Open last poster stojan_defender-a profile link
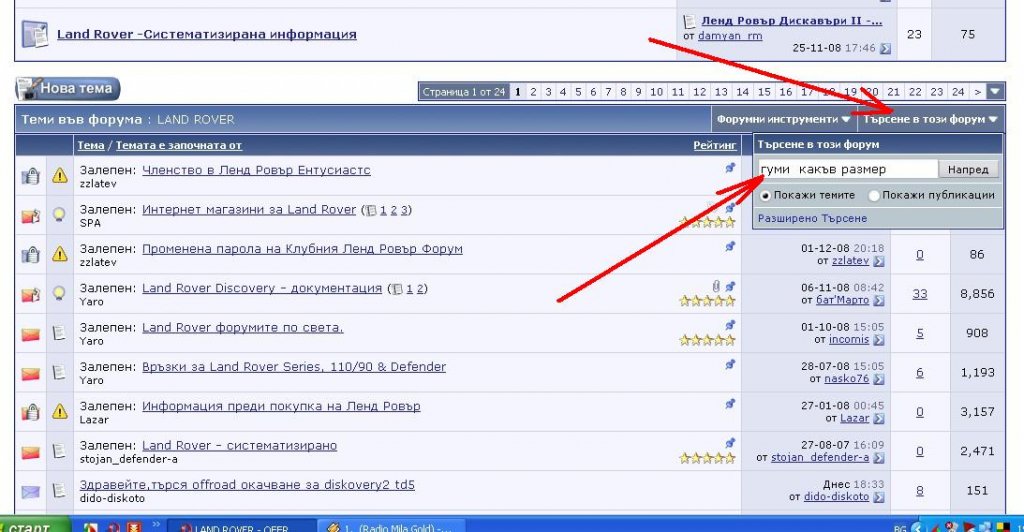Image resolution: width=1024 pixels, height=532 pixels. [820, 458]
